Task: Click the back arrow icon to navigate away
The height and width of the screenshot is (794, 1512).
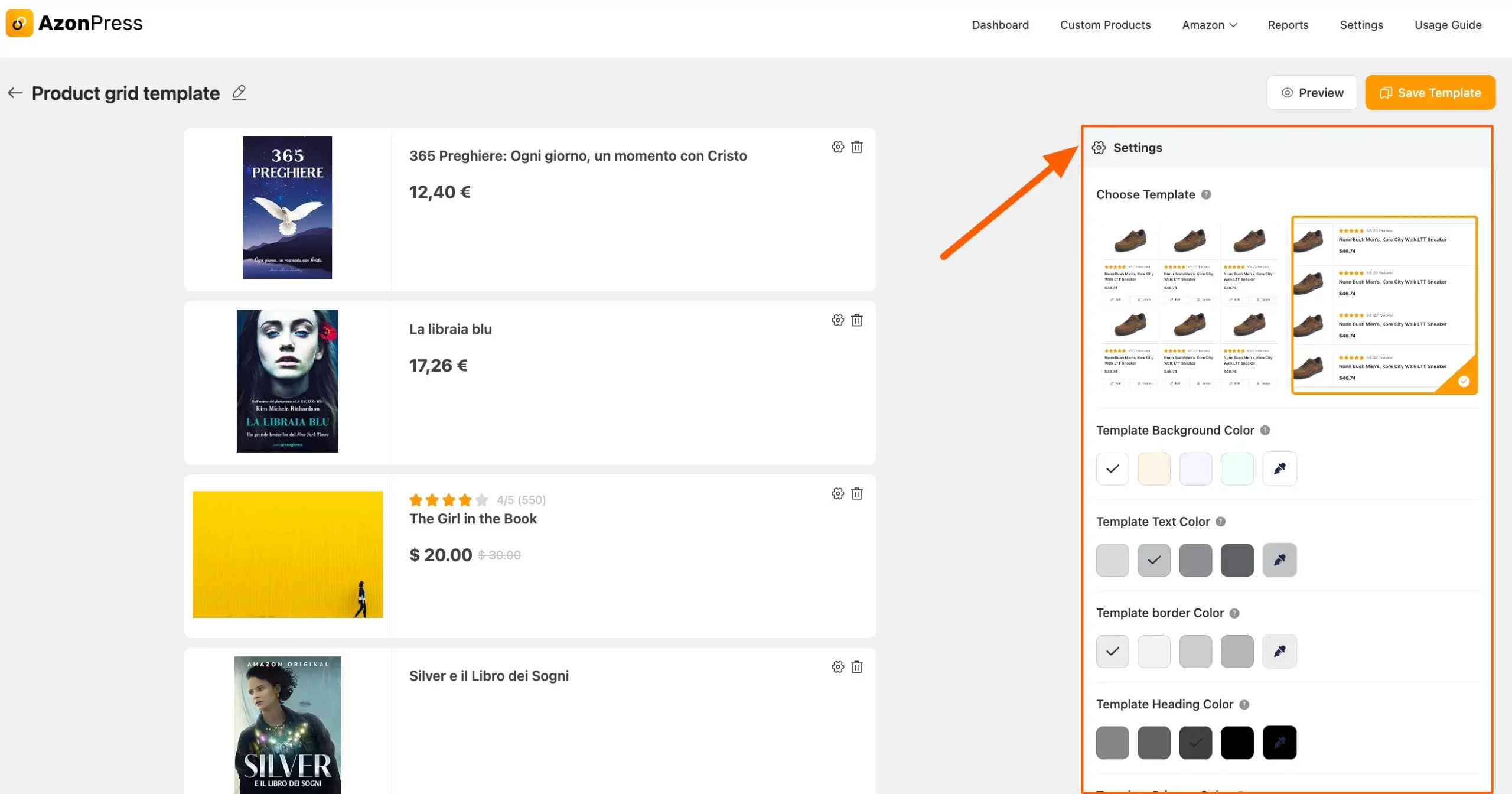Action: pyautogui.click(x=16, y=92)
